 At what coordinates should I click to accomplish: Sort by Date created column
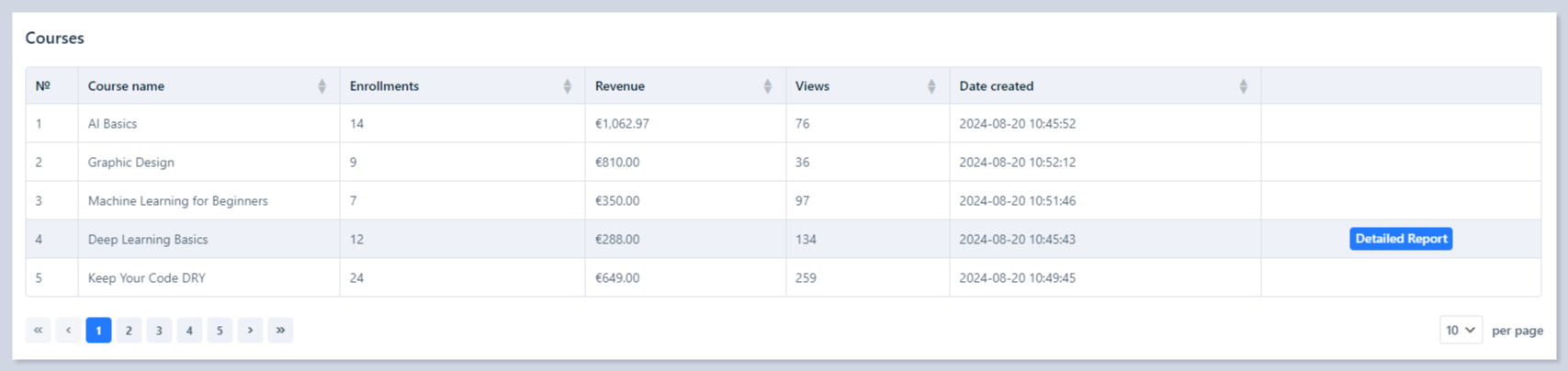pos(1243,86)
